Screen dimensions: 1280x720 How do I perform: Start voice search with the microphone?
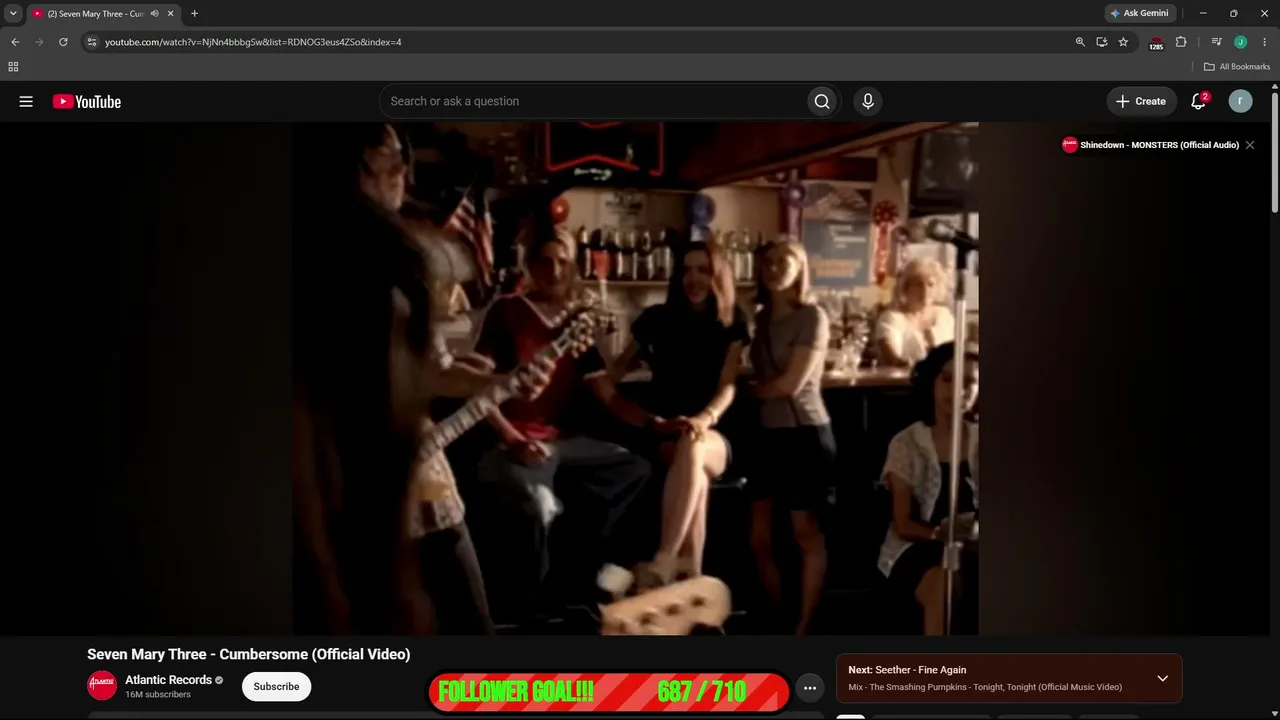point(868,101)
